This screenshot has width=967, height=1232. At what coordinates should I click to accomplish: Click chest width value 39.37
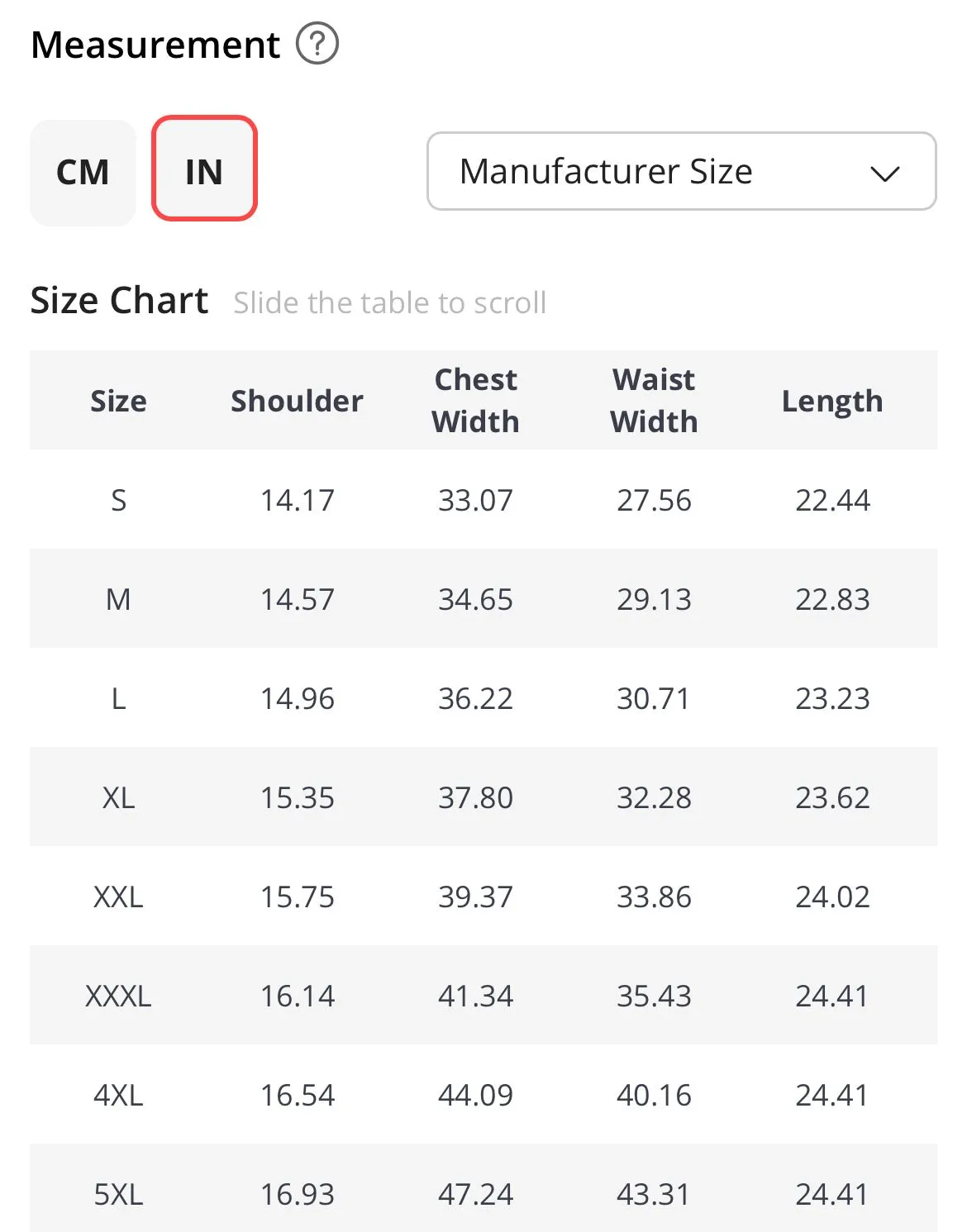click(475, 897)
